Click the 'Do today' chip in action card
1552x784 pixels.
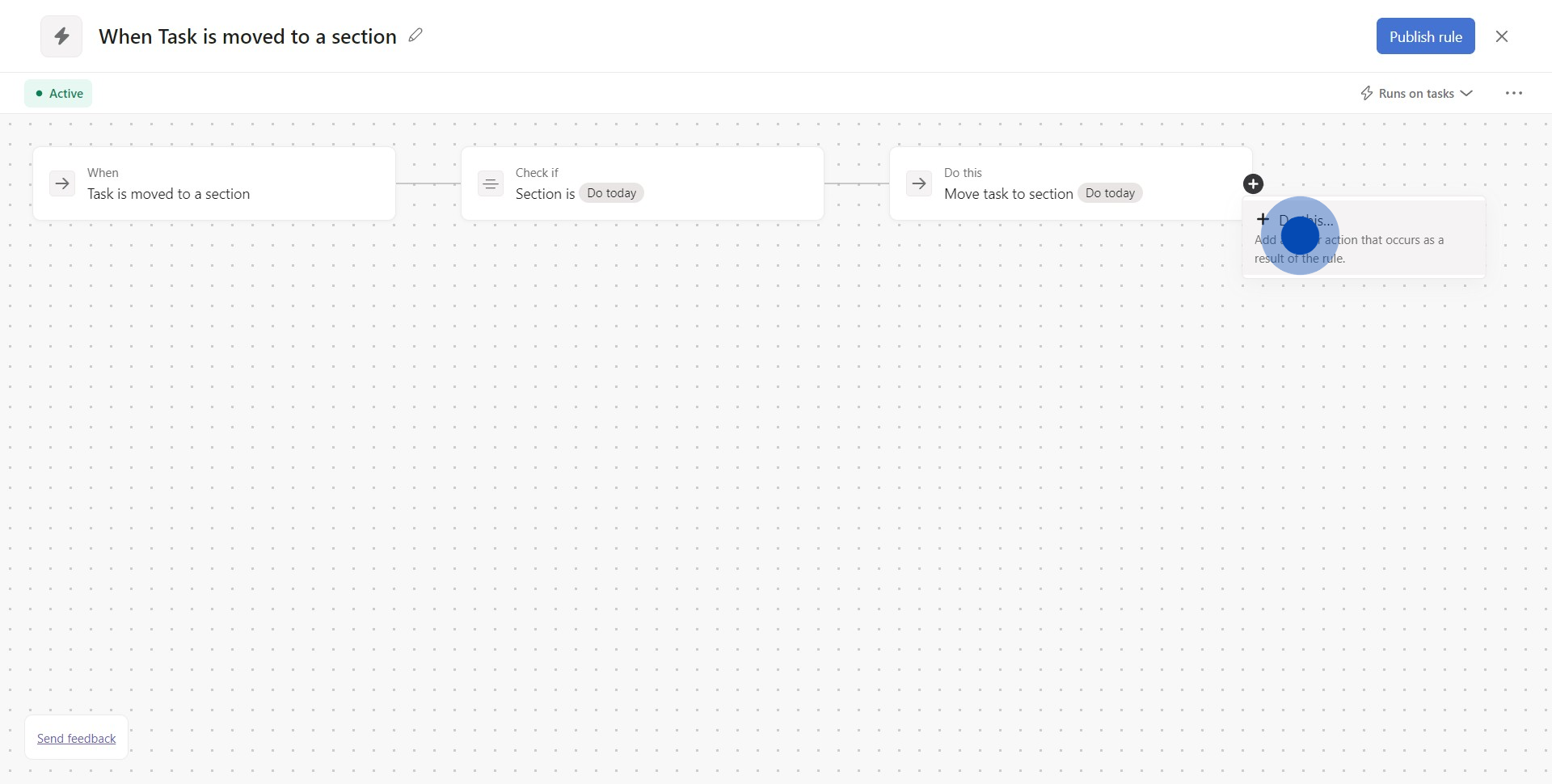(1110, 193)
